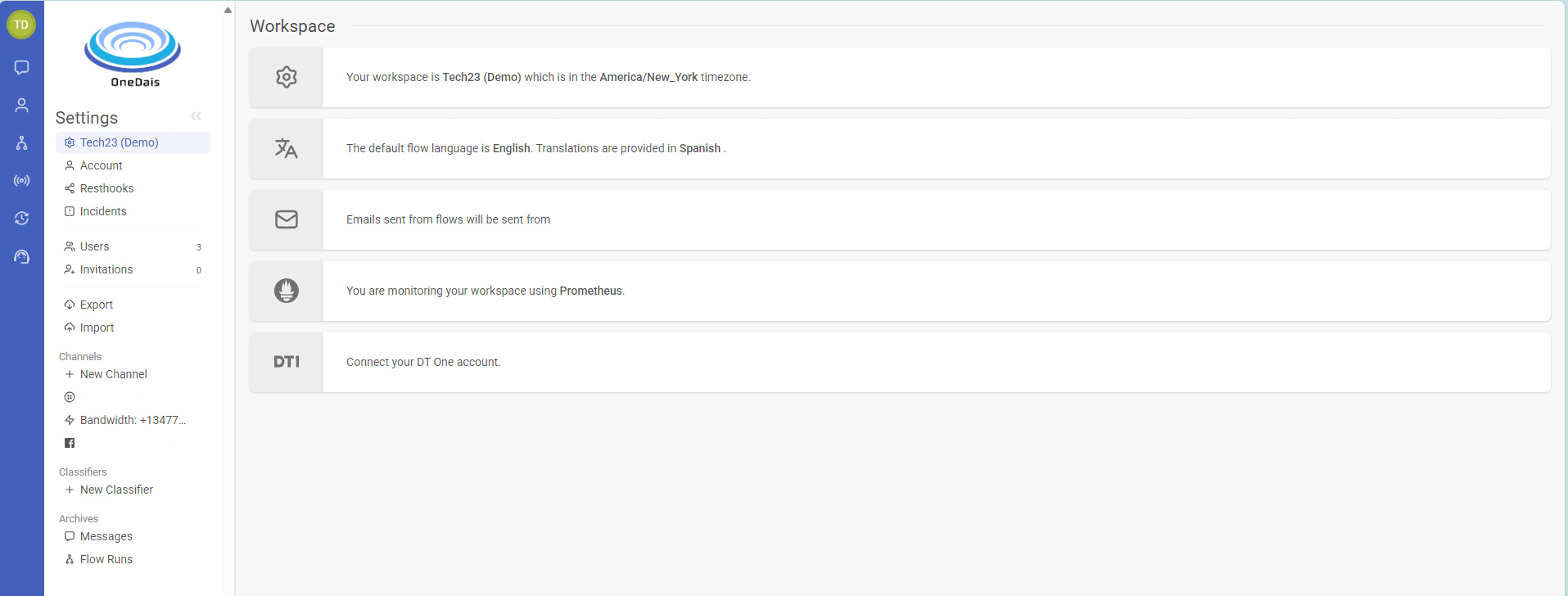The image size is (1568, 596).
Task: Open the Bandwidth channel entry
Action: [132, 420]
